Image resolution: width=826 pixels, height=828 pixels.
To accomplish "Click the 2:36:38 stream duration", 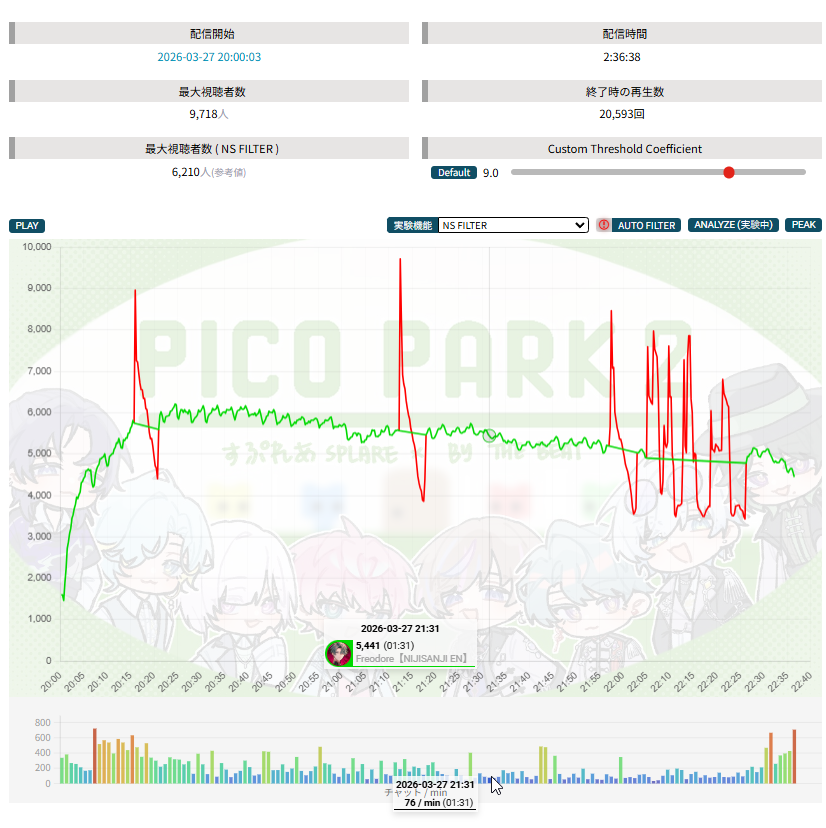I will (x=622, y=57).
